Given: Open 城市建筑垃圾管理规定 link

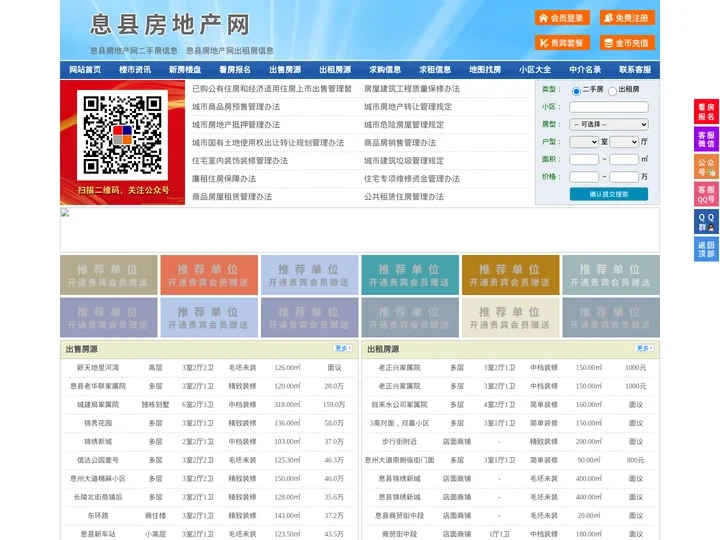Looking at the screenshot, I should 404,161.
